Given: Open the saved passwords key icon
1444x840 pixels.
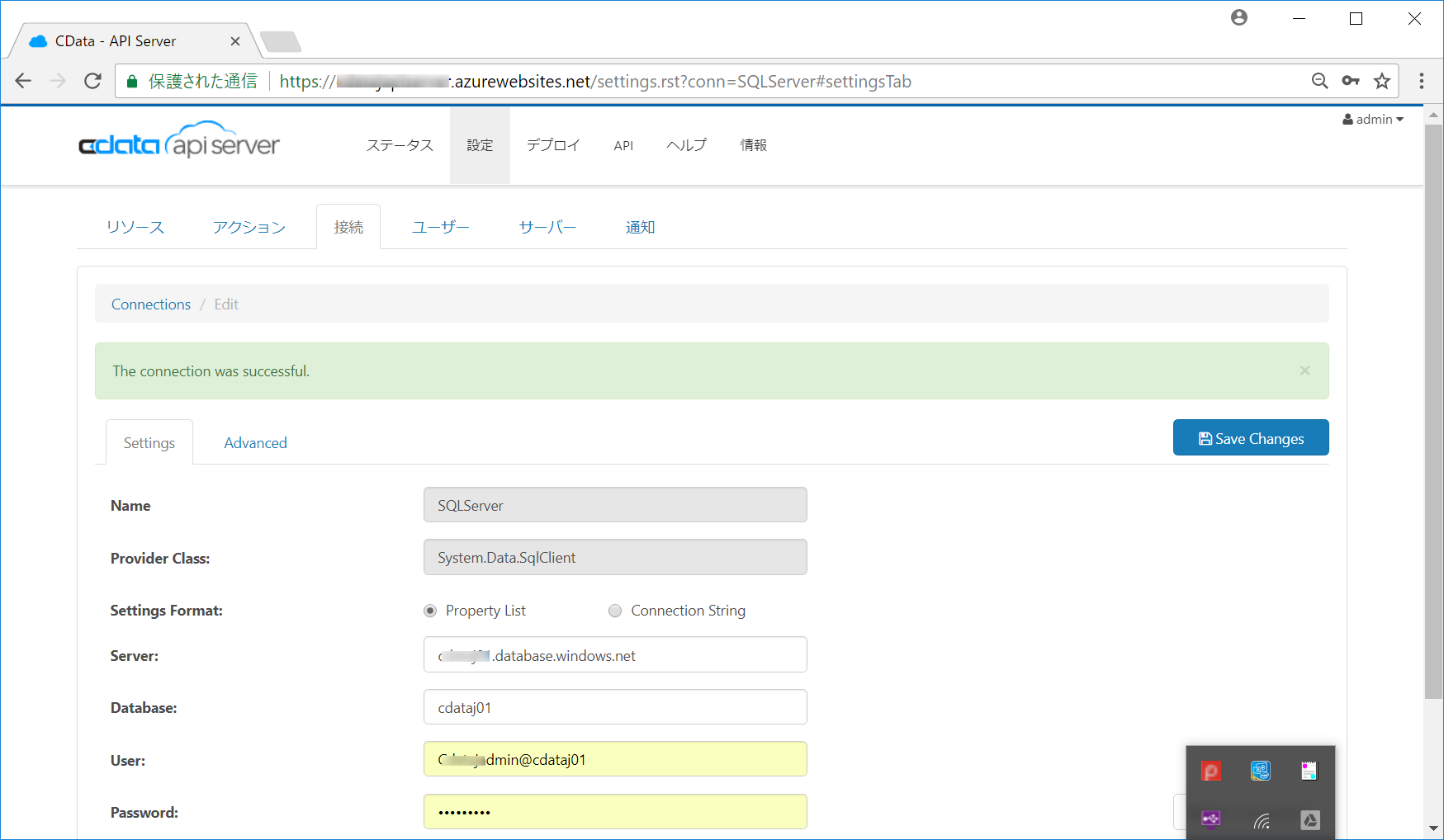Looking at the screenshot, I should click(x=1352, y=81).
